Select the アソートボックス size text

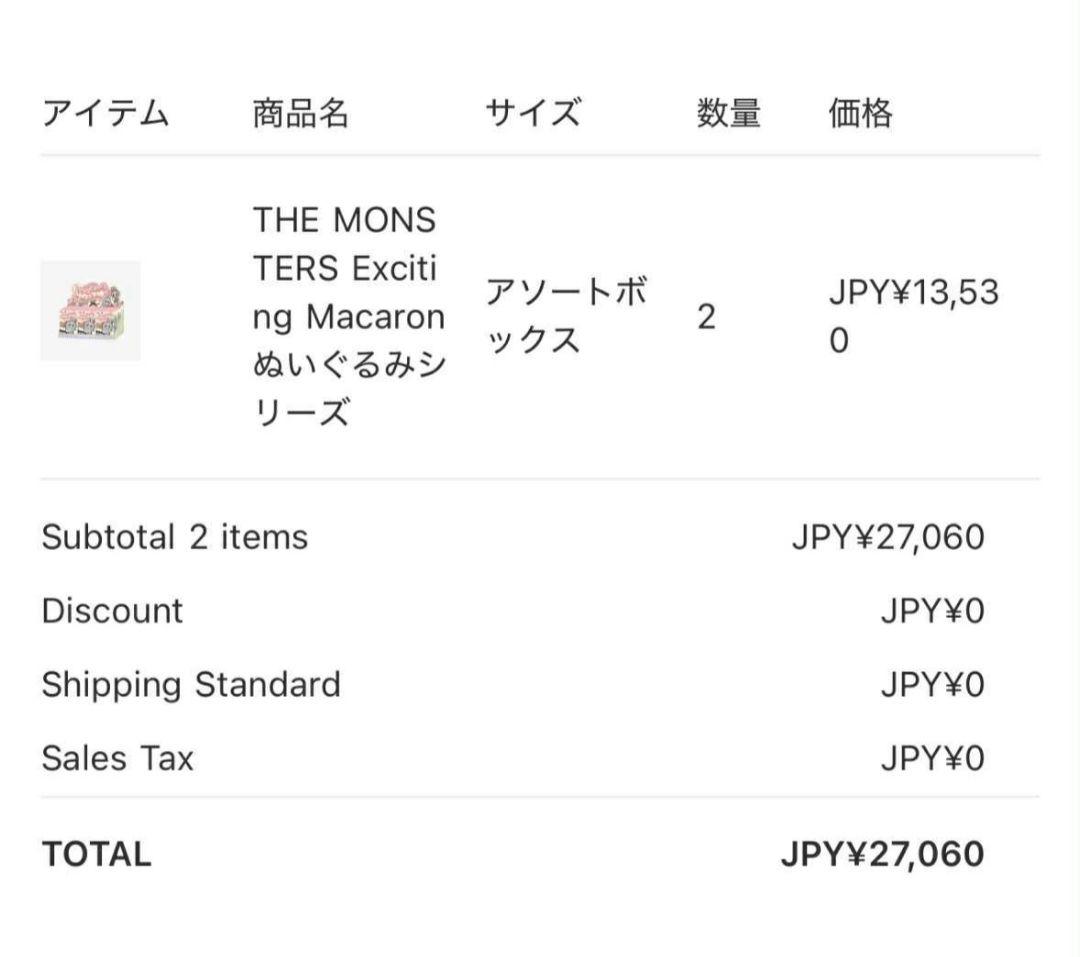point(566,317)
